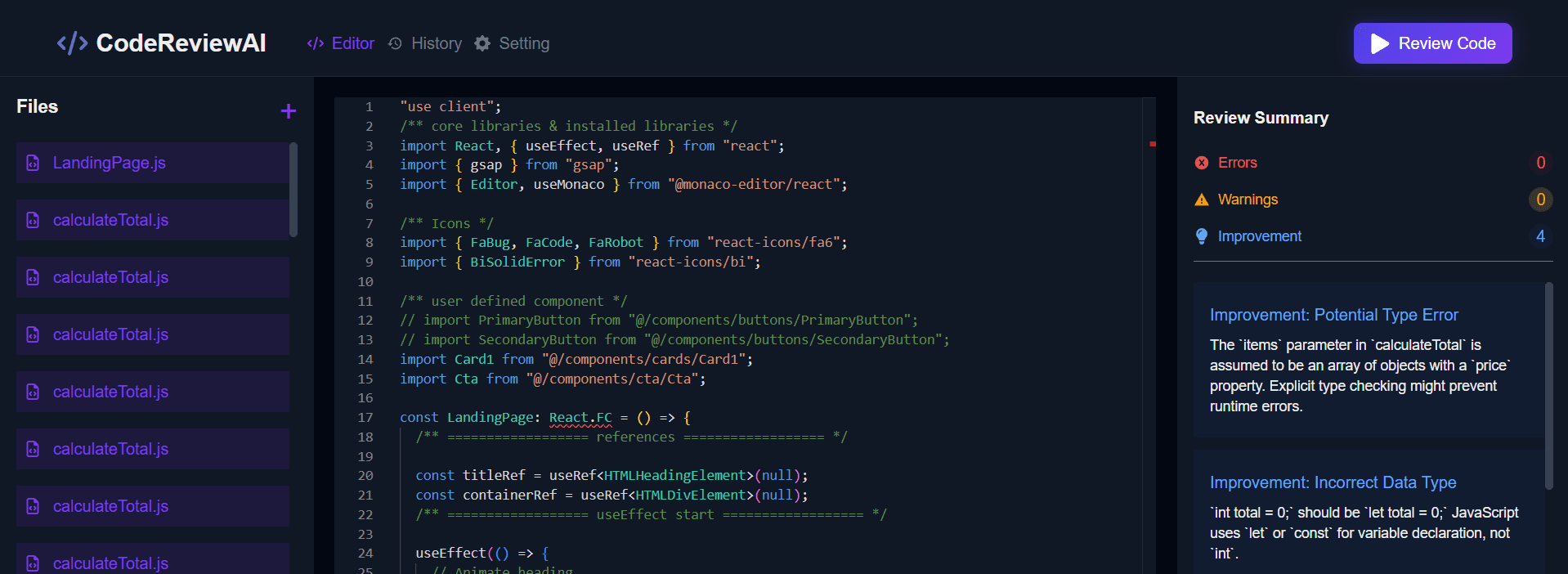Click the Improvement lightbulb icon
Viewport: 1568px width, 574px height.
1202,236
